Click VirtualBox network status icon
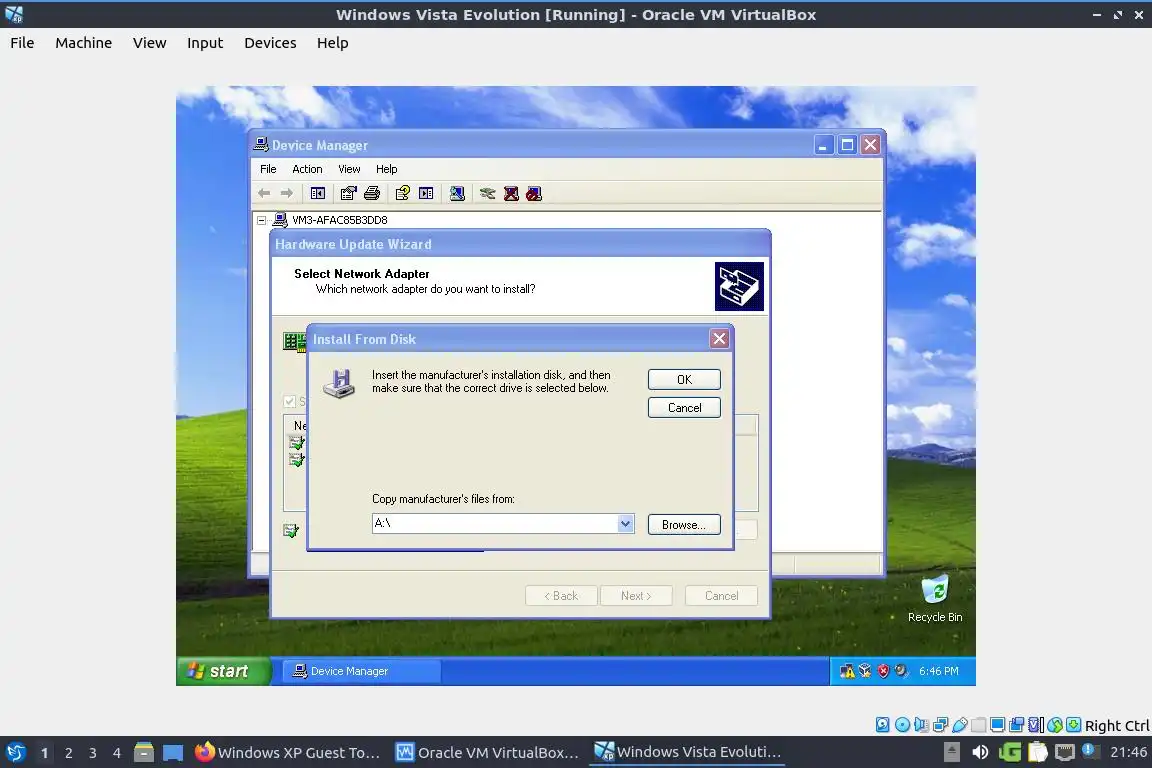The width and height of the screenshot is (1152, 768). click(x=940, y=725)
